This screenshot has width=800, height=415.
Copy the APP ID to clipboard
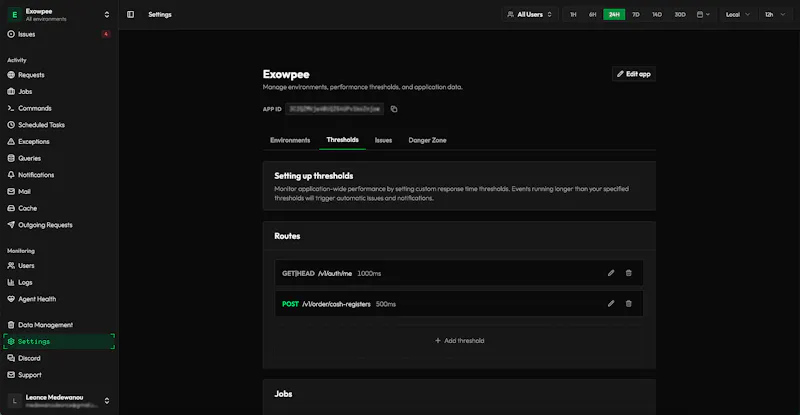(394, 109)
